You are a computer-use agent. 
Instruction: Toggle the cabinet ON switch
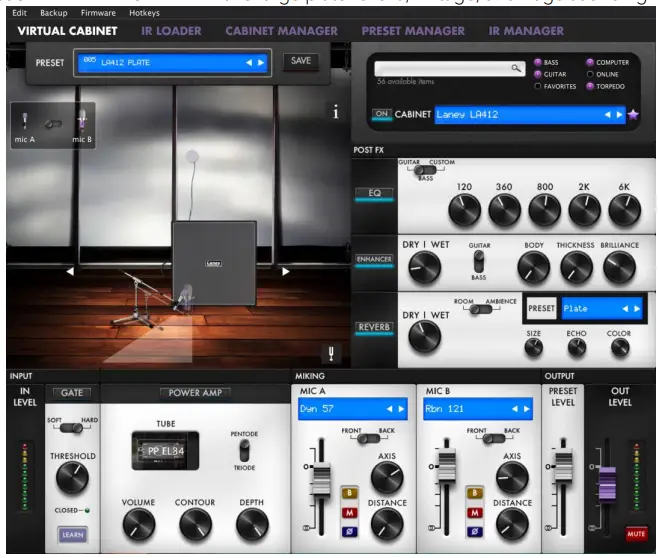coord(381,114)
